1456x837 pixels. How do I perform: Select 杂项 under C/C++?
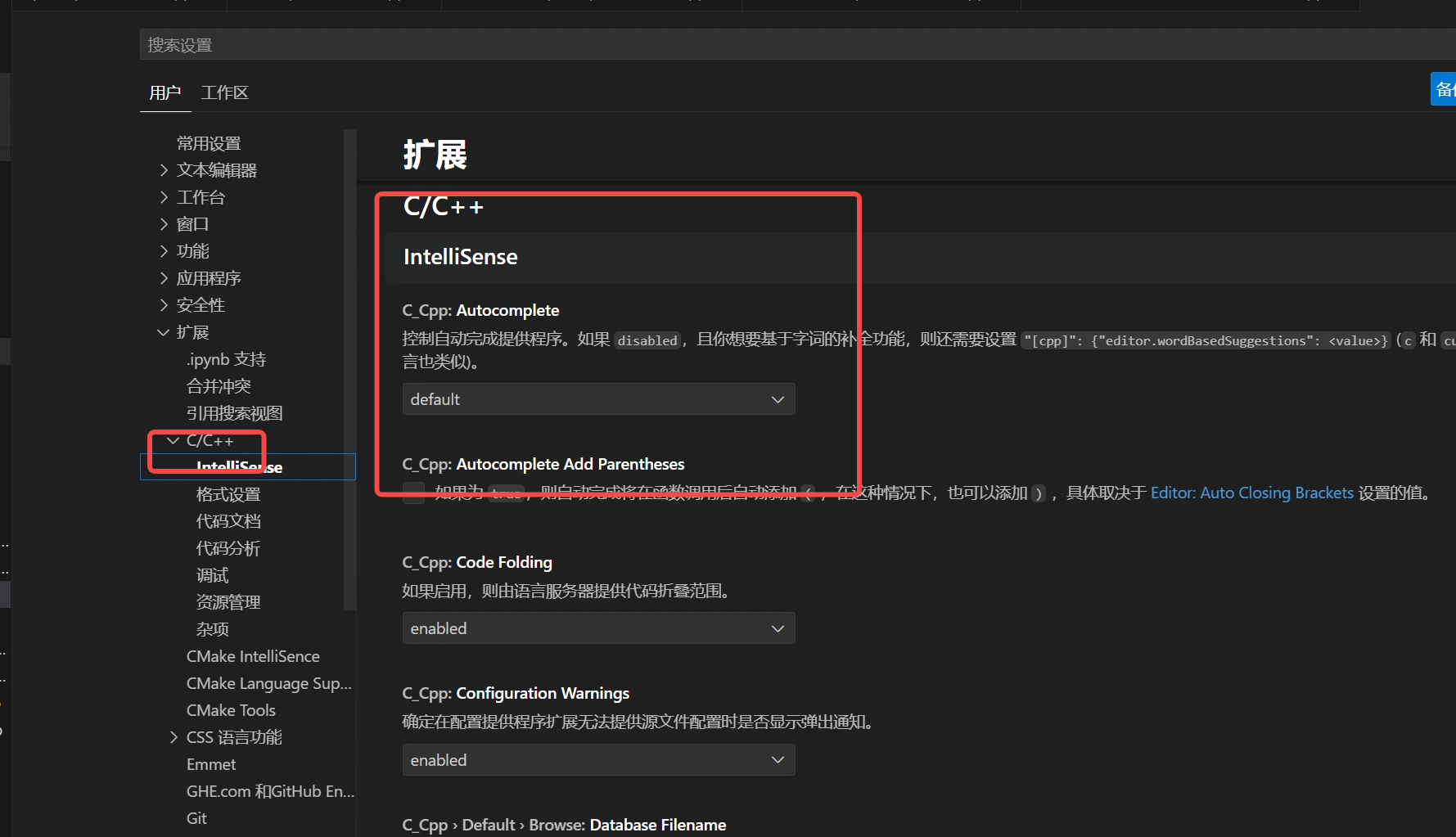pyautogui.click(x=213, y=629)
